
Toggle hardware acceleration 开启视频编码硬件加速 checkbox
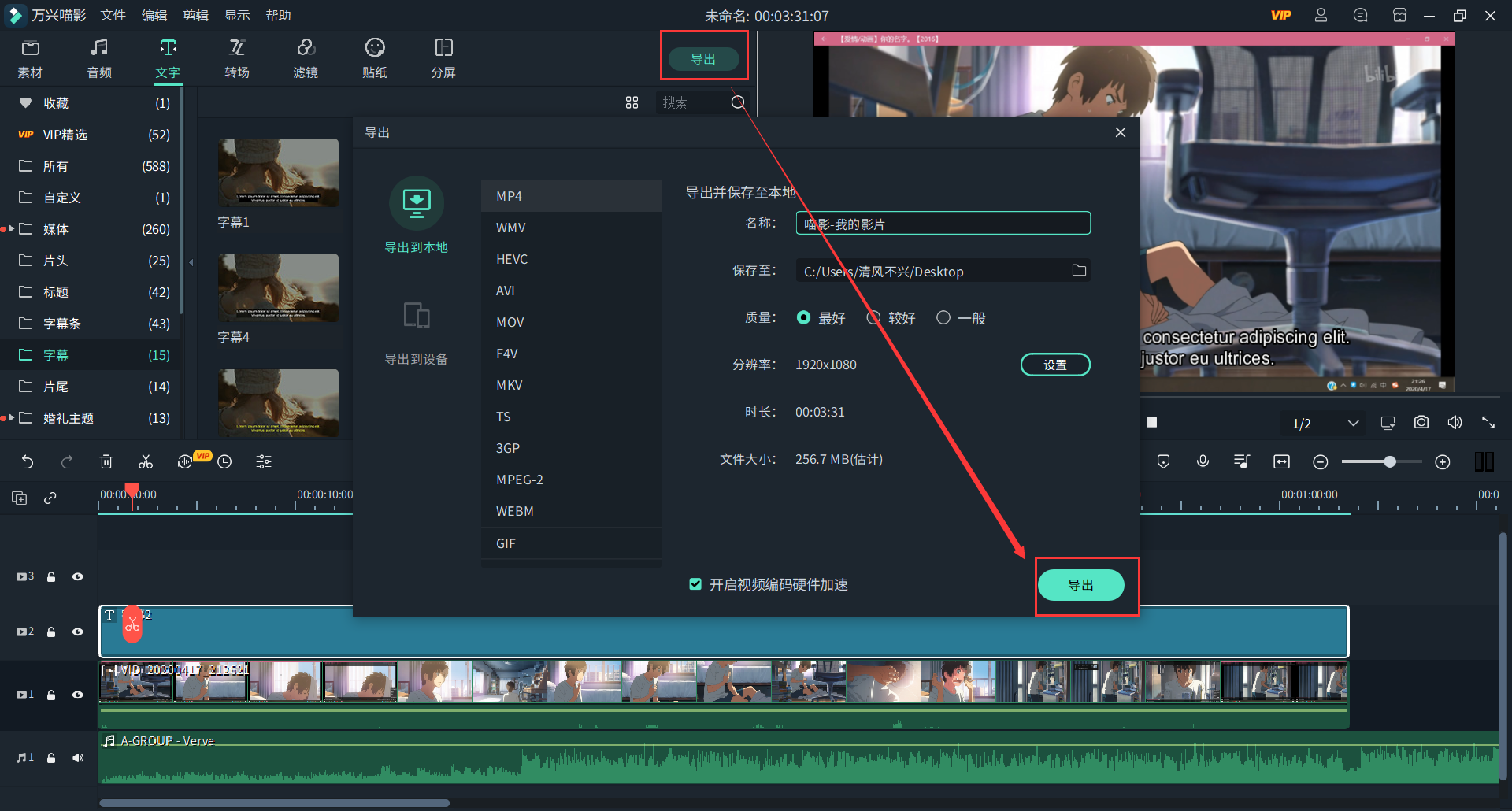point(695,584)
